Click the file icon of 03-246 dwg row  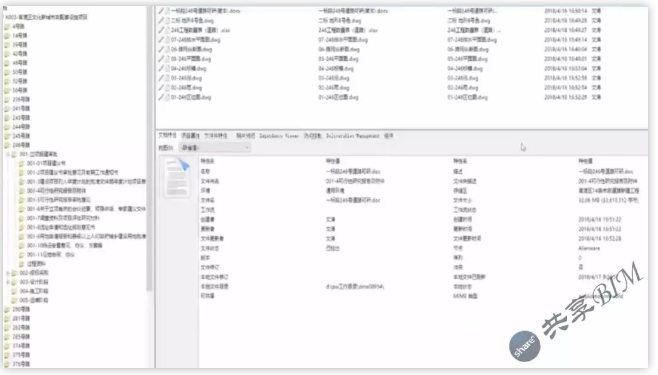tap(167, 78)
